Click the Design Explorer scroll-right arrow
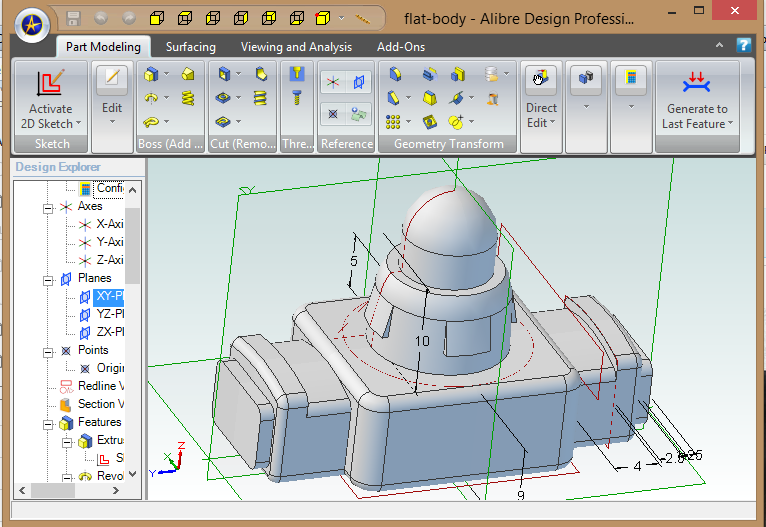The width and height of the screenshot is (766, 527). (115, 490)
